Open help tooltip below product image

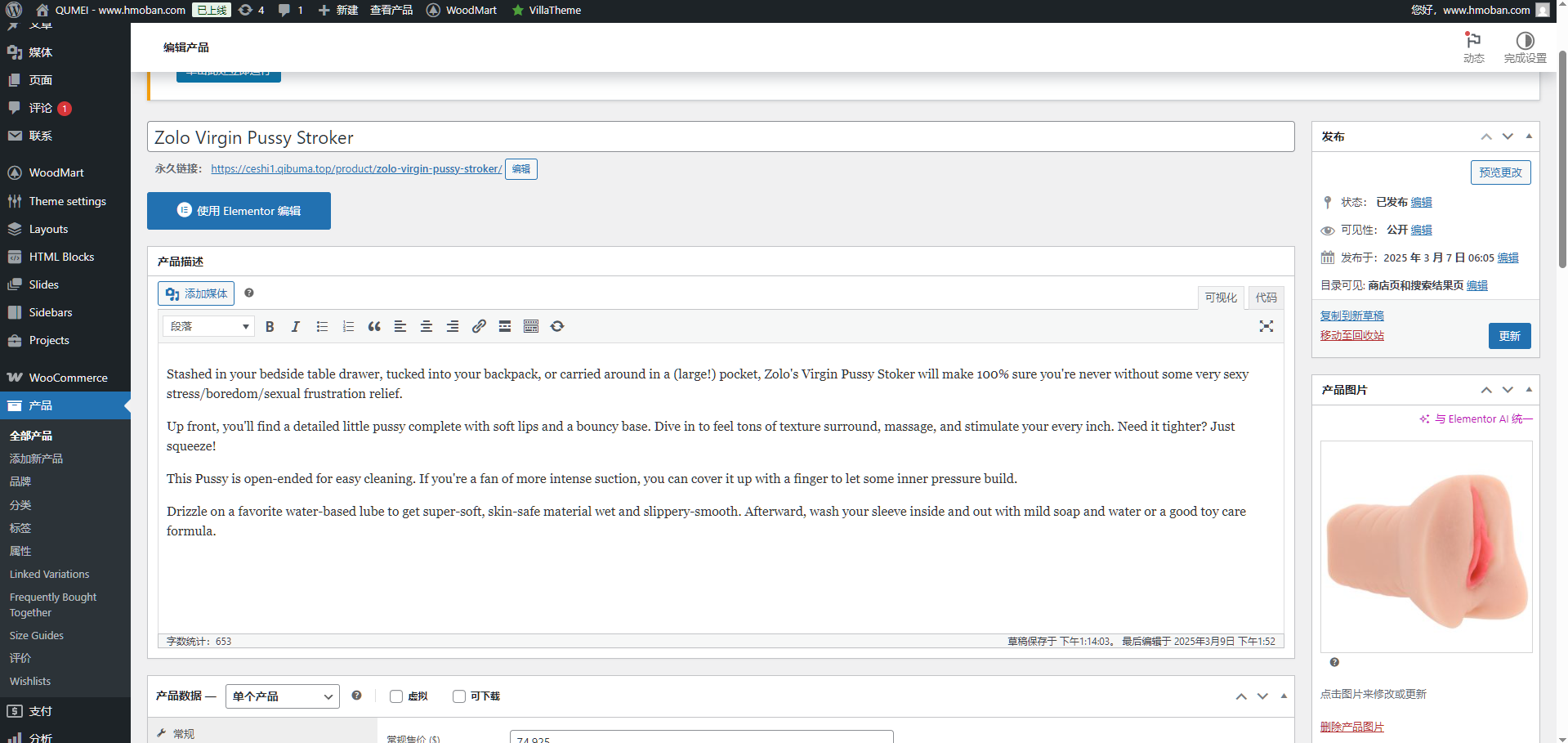point(1334,662)
